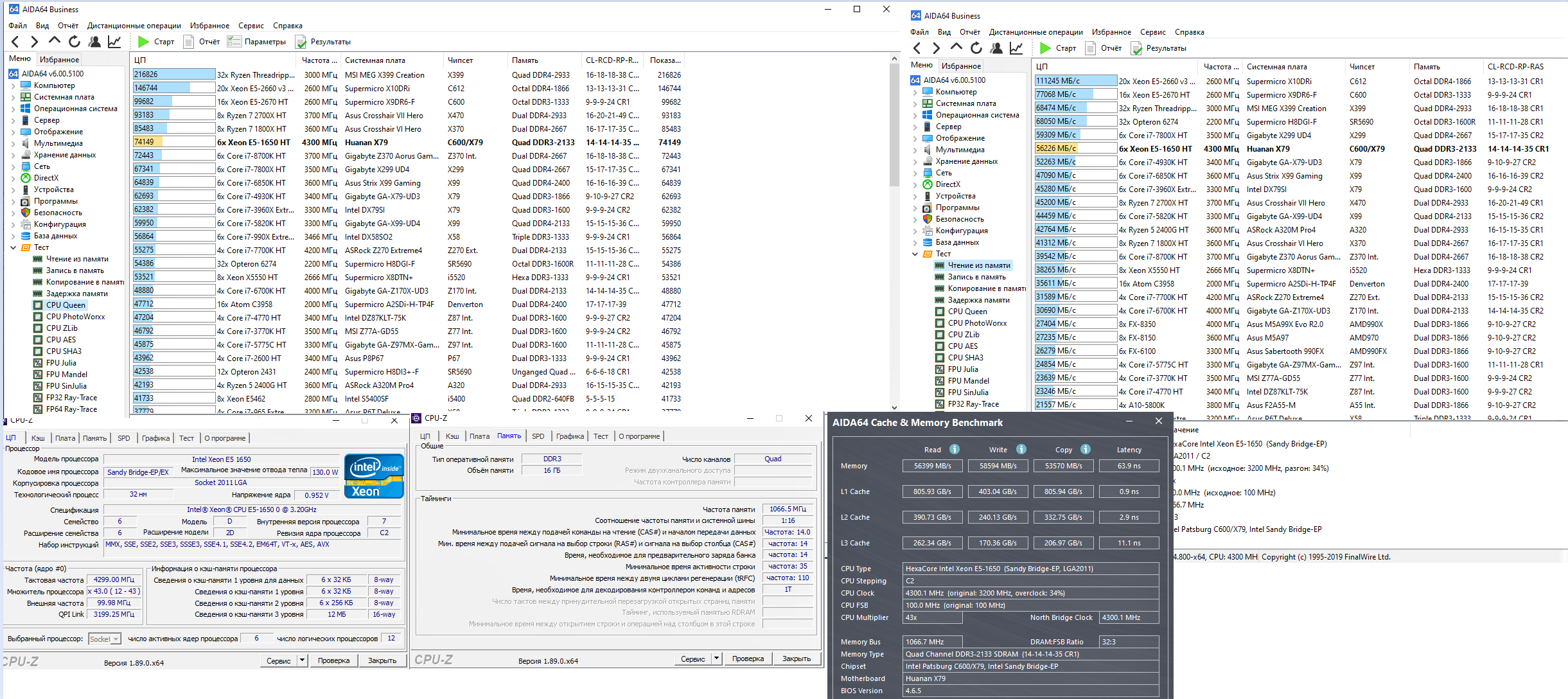Open the SPD tab in memory CPU-Z window
The image size is (1568, 699).
(x=538, y=436)
